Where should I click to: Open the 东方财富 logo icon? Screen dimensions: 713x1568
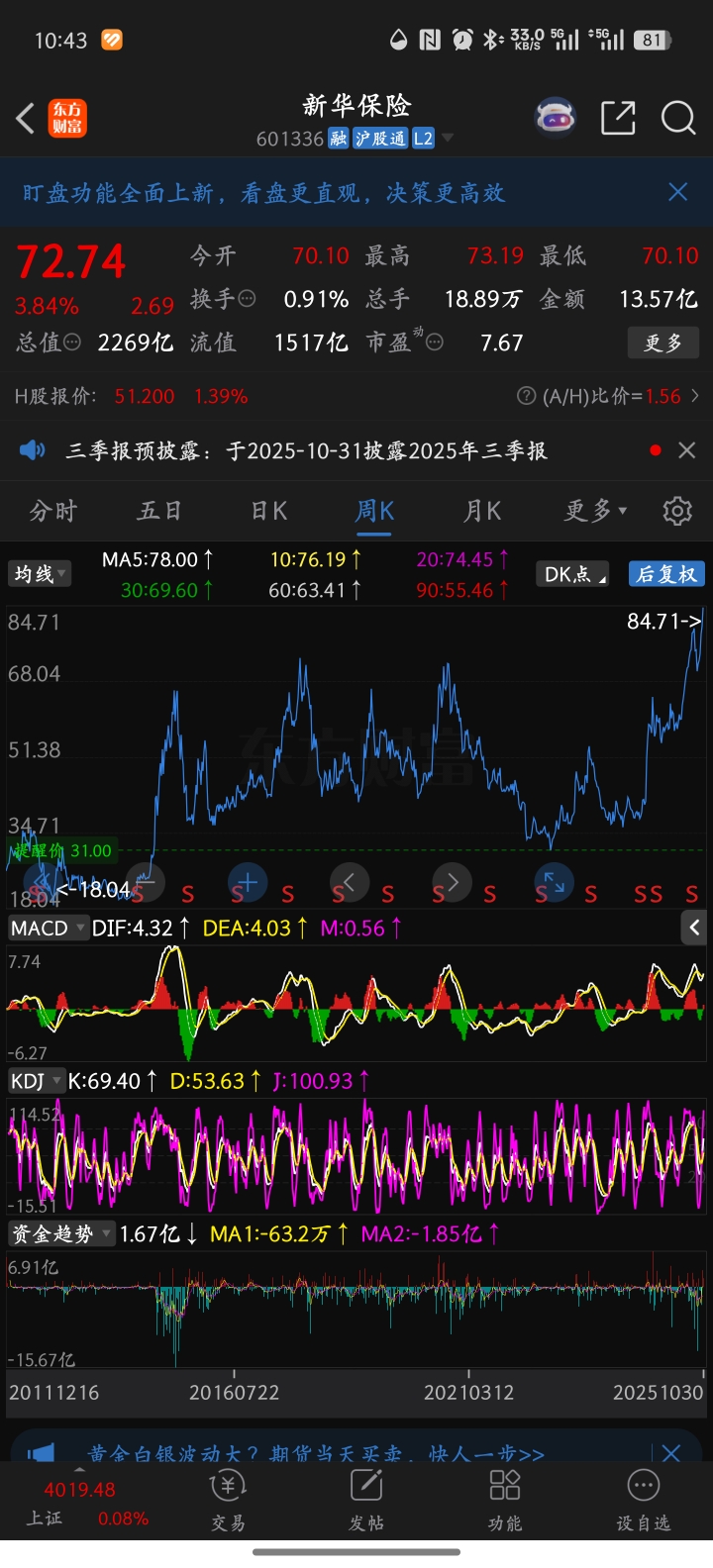(68, 119)
